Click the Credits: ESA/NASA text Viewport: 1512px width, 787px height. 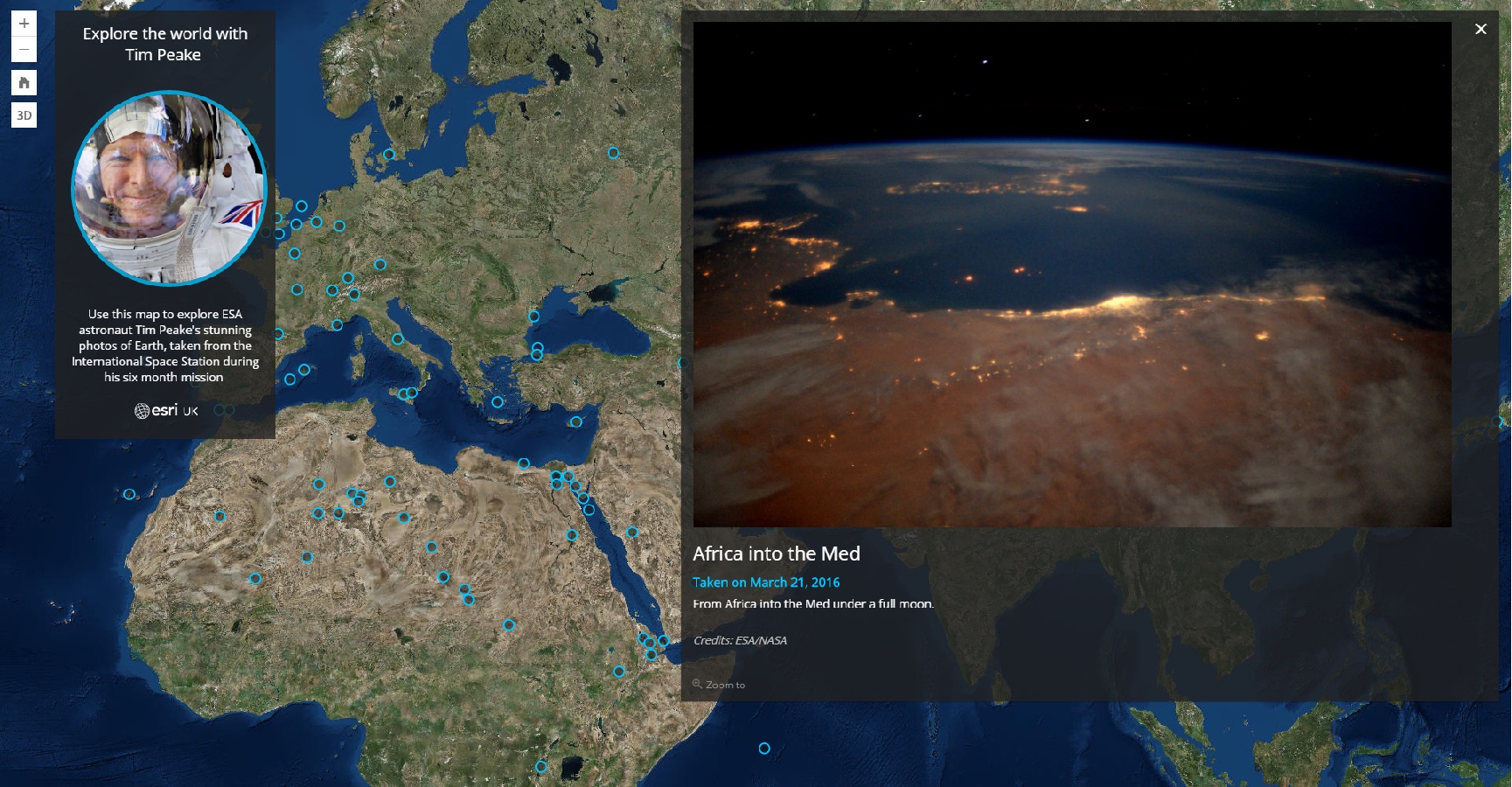pyautogui.click(x=740, y=641)
